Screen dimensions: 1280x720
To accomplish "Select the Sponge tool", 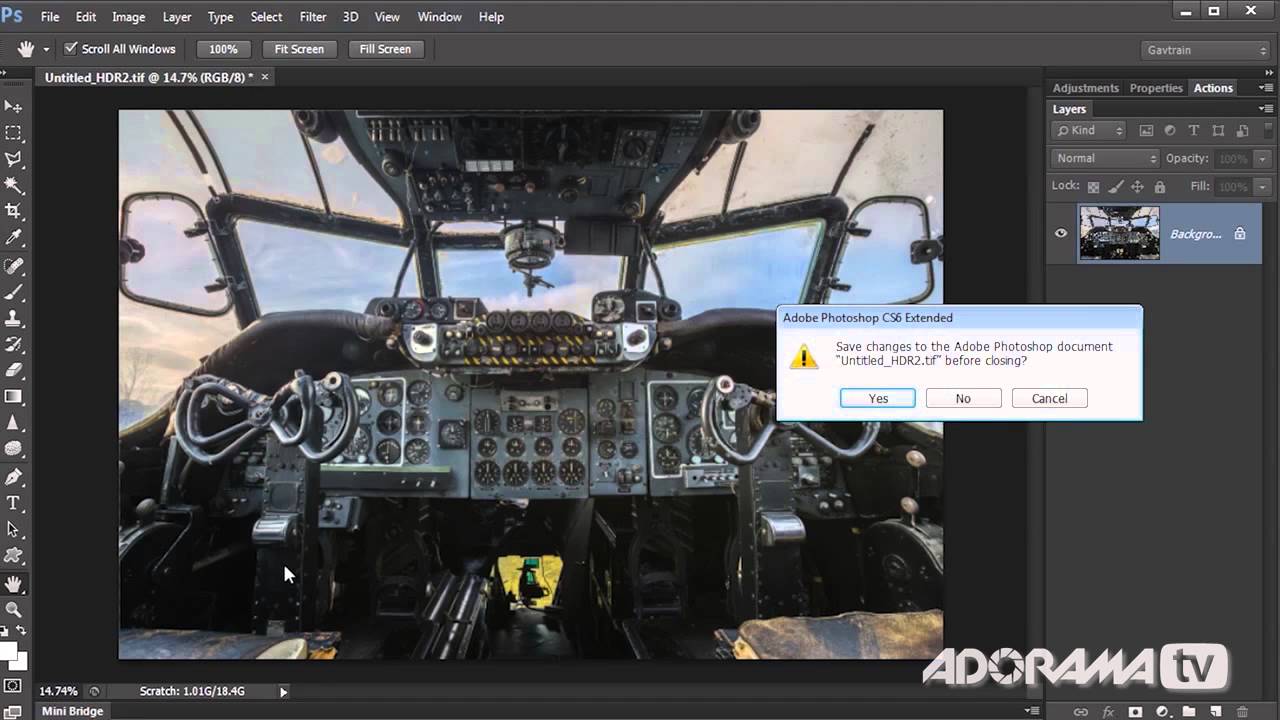I will pos(14,448).
